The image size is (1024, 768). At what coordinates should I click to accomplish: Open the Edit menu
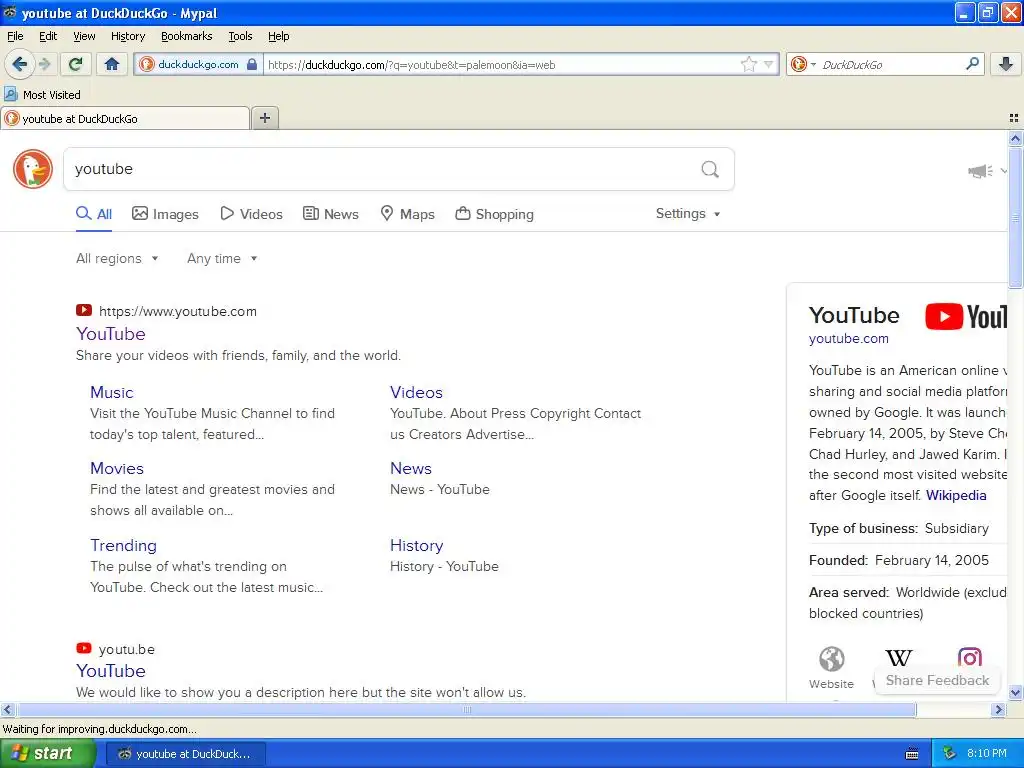(48, 36)
